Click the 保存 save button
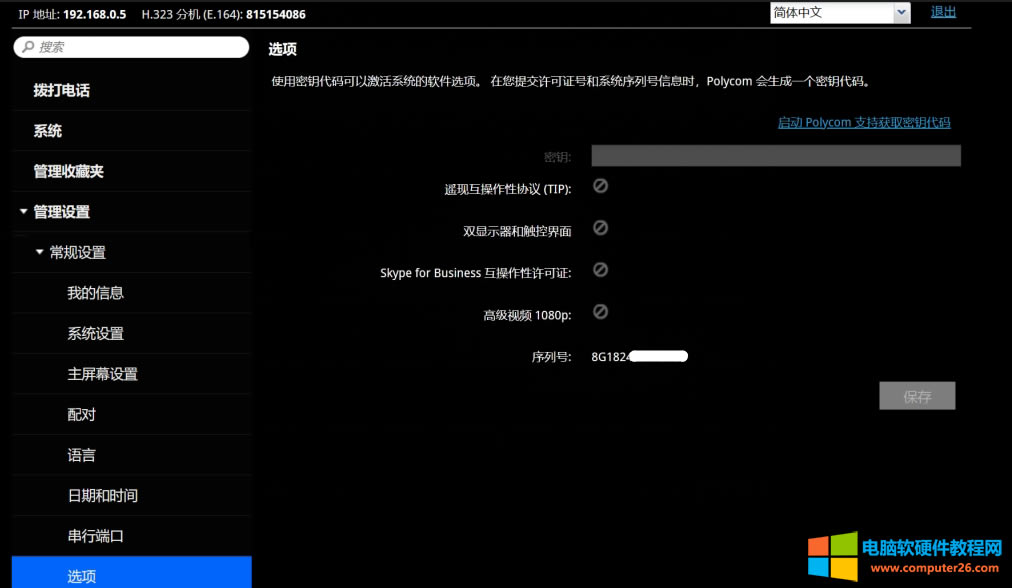Image resolution: width=1012 pixels, height=588 pixels. pyautogui.click(x=916, y=395)
